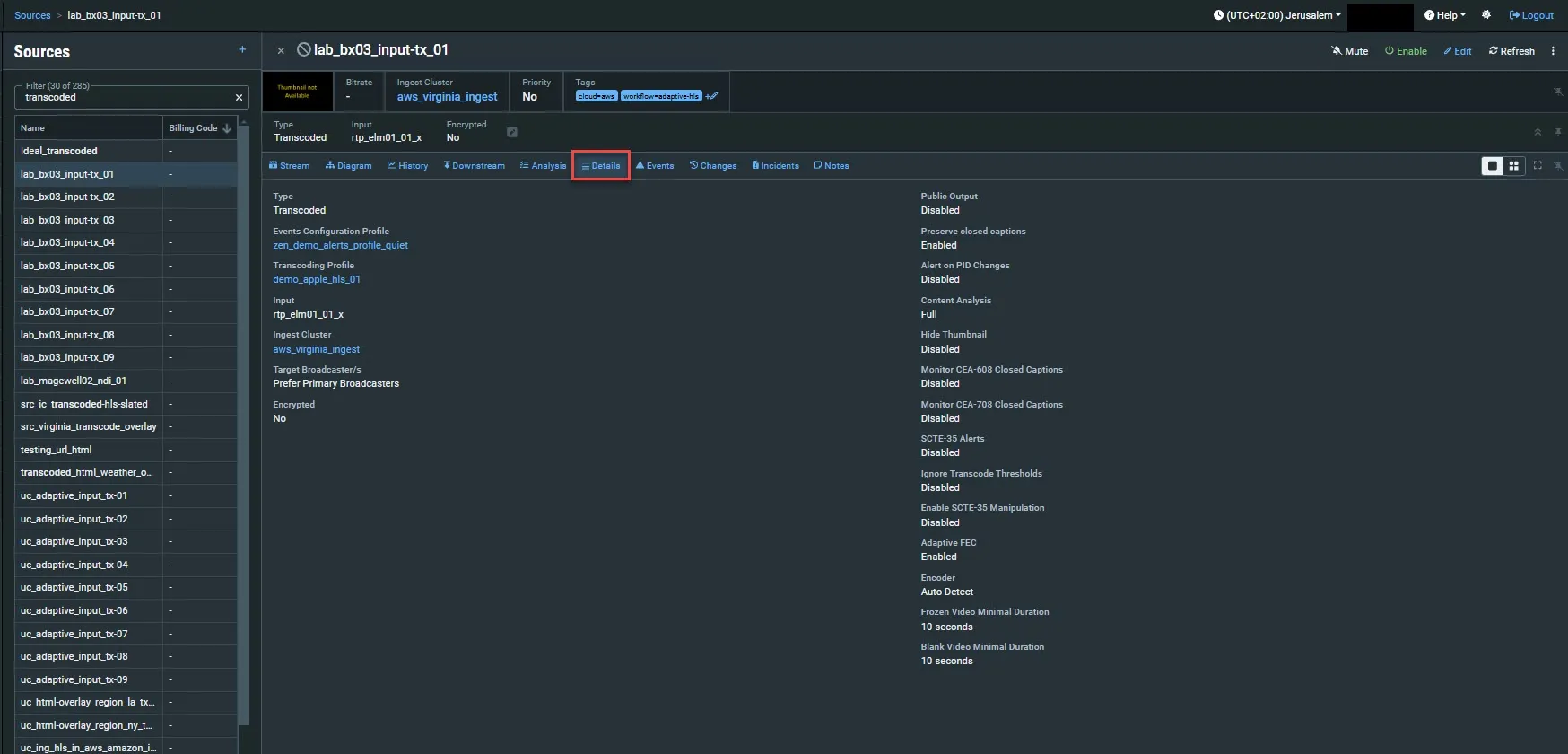
Task: Sort by the Billing Code arrow
Action: pyautogui.click(x=227, y=128)
